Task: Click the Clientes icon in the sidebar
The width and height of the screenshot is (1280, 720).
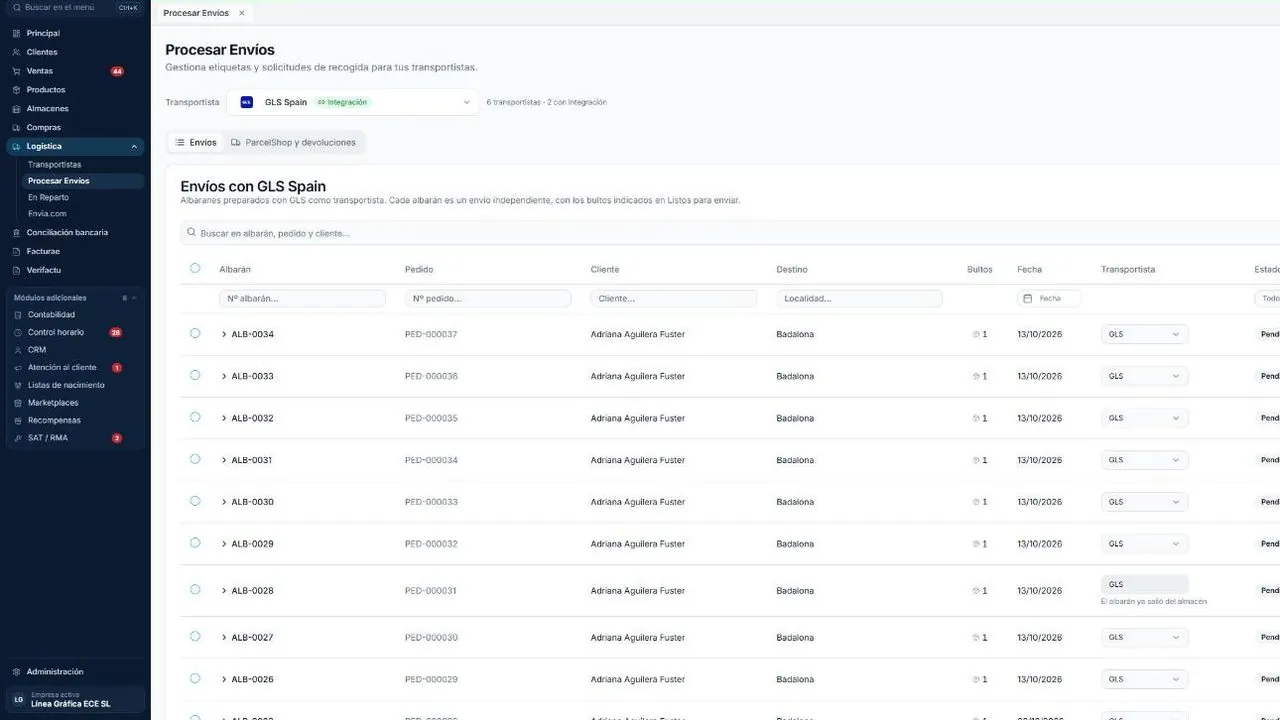Action: click(x=16, y=52)
